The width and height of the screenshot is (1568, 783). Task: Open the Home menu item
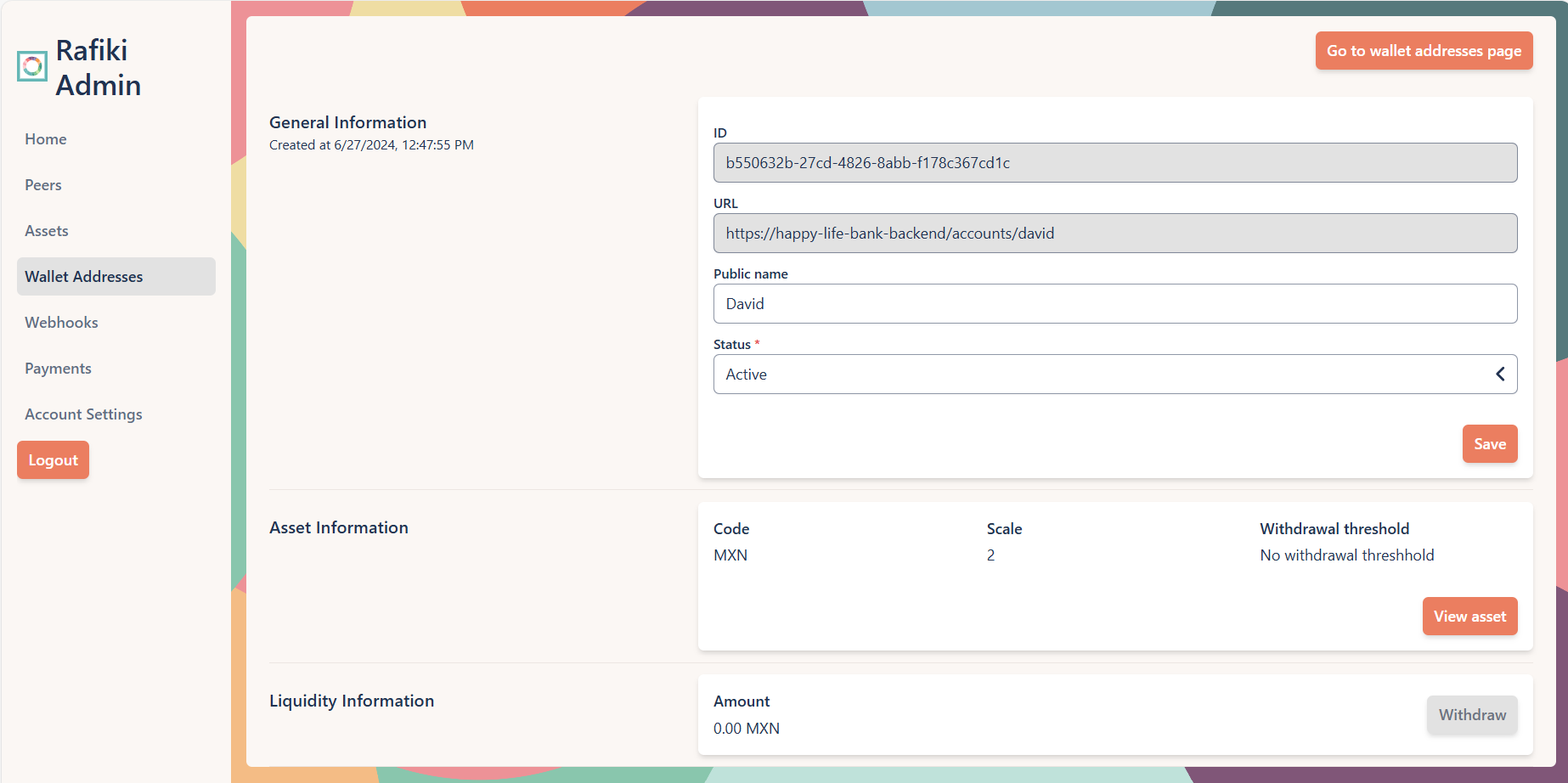[46, 139]
